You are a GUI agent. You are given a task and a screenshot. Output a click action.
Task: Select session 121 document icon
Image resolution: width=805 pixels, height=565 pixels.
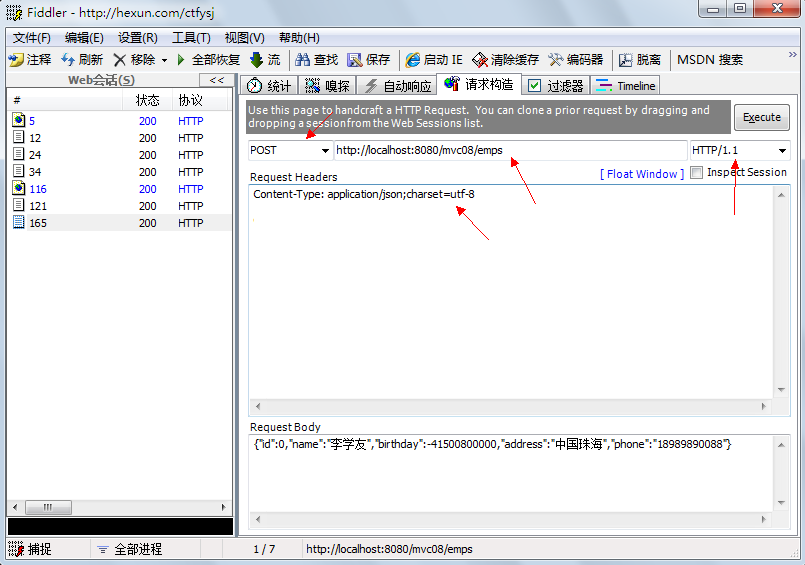[18, 205]
